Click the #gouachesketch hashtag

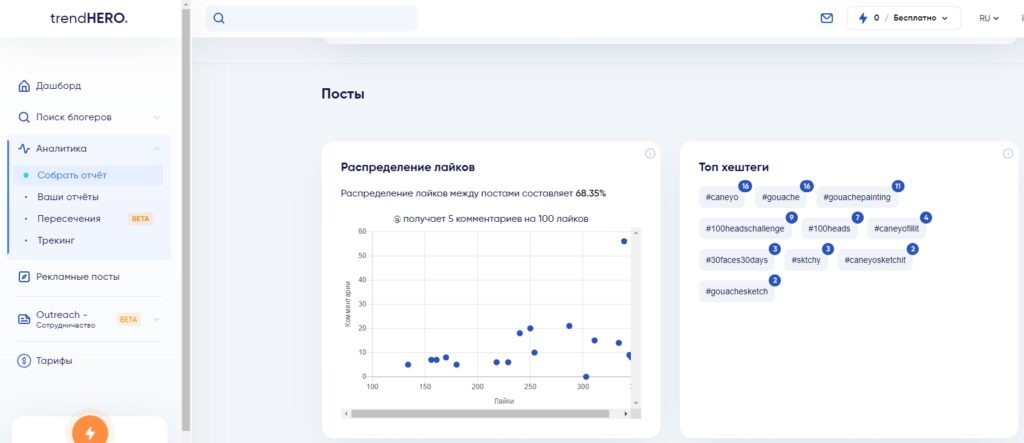737,291
